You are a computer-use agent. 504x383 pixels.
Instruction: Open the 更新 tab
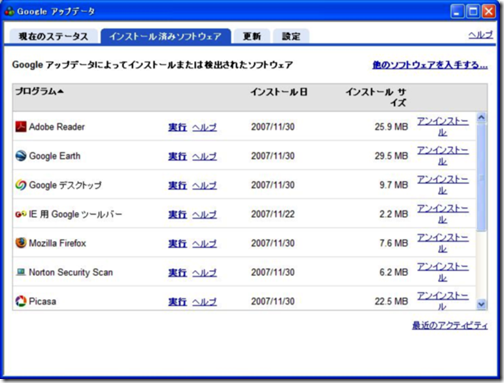tap(252, 36)
